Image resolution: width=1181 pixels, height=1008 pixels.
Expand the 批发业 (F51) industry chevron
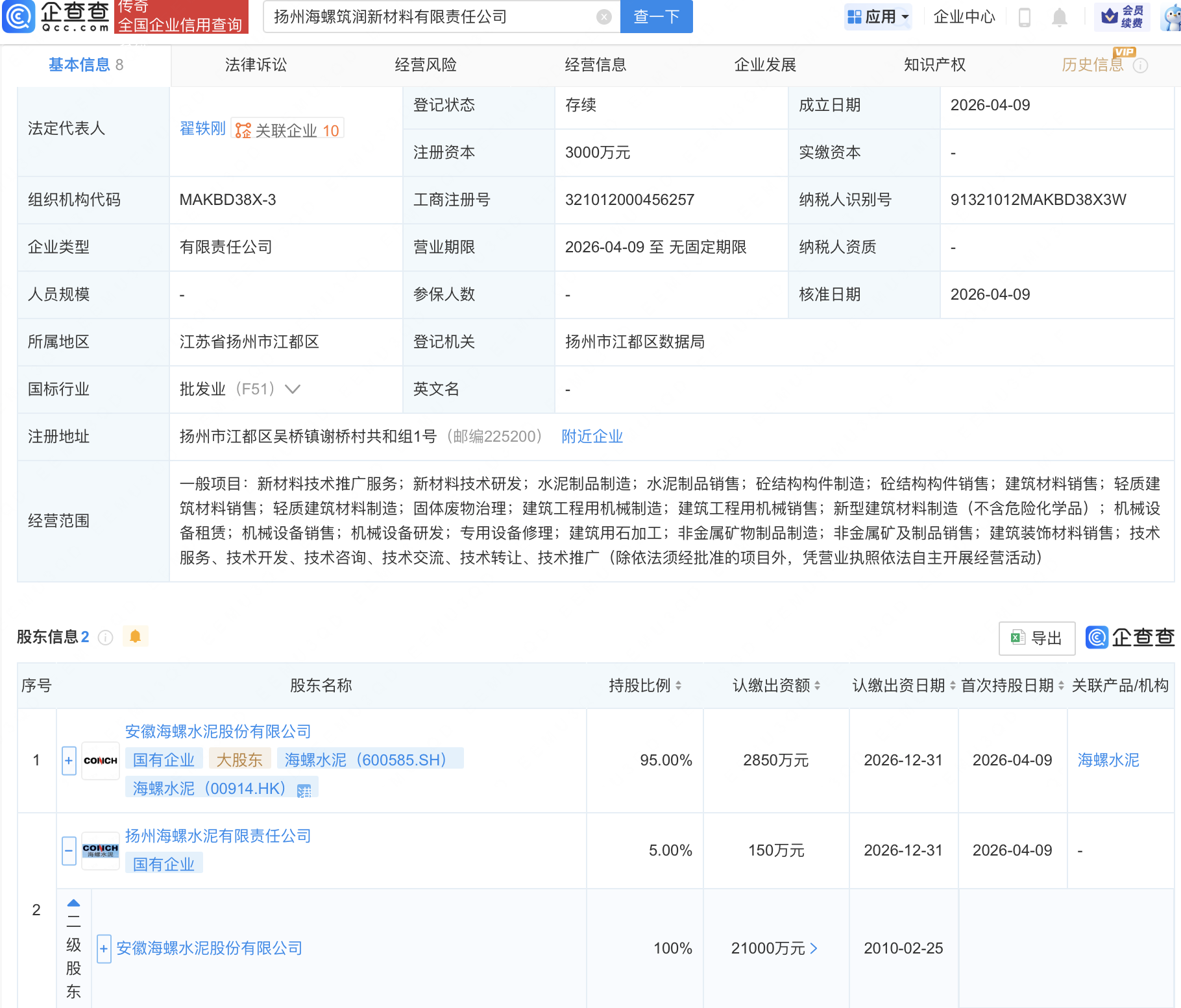pos(293,389)
